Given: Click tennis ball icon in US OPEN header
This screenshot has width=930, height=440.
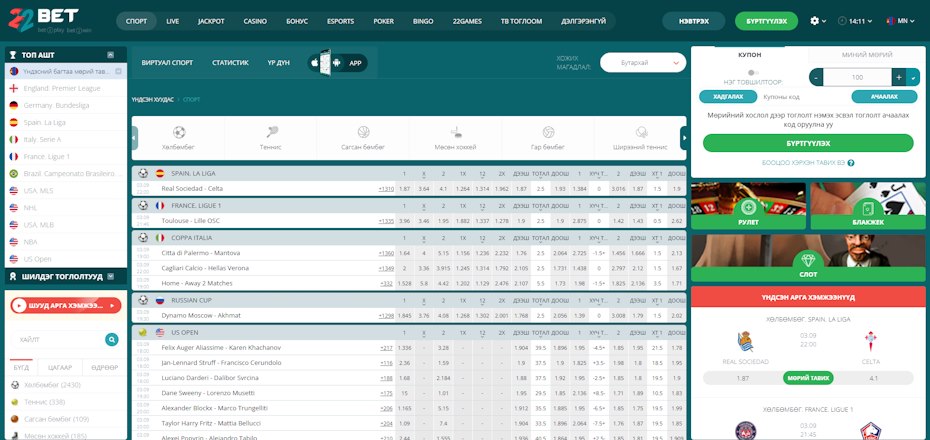Looking at the screenshot, I should point(143,332).
